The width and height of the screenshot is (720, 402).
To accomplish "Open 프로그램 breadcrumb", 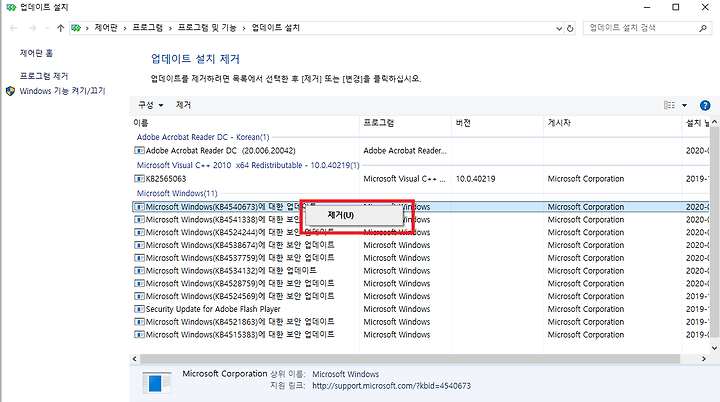I will point(147,28).
